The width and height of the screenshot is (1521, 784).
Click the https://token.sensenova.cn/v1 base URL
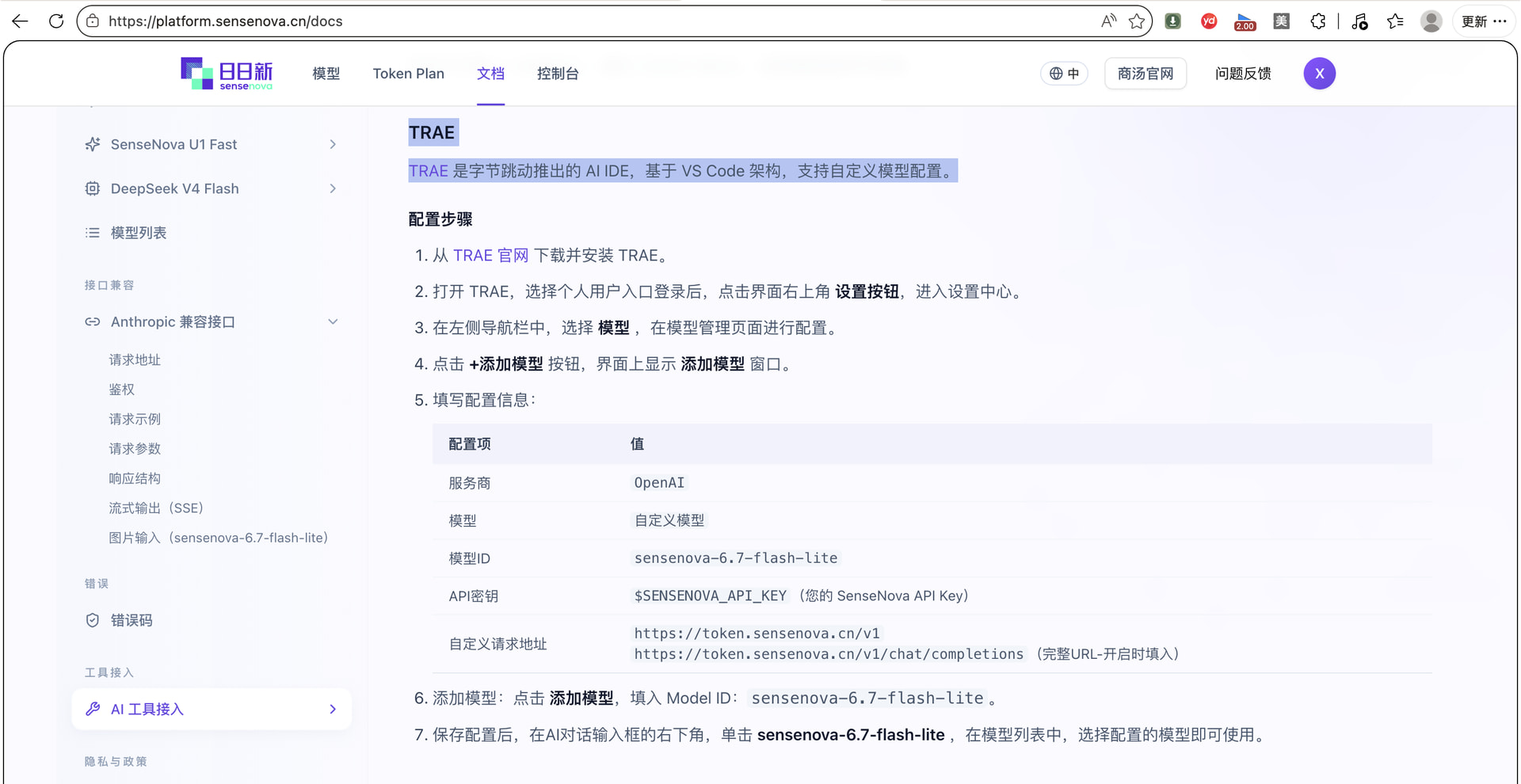coord(757,634)
